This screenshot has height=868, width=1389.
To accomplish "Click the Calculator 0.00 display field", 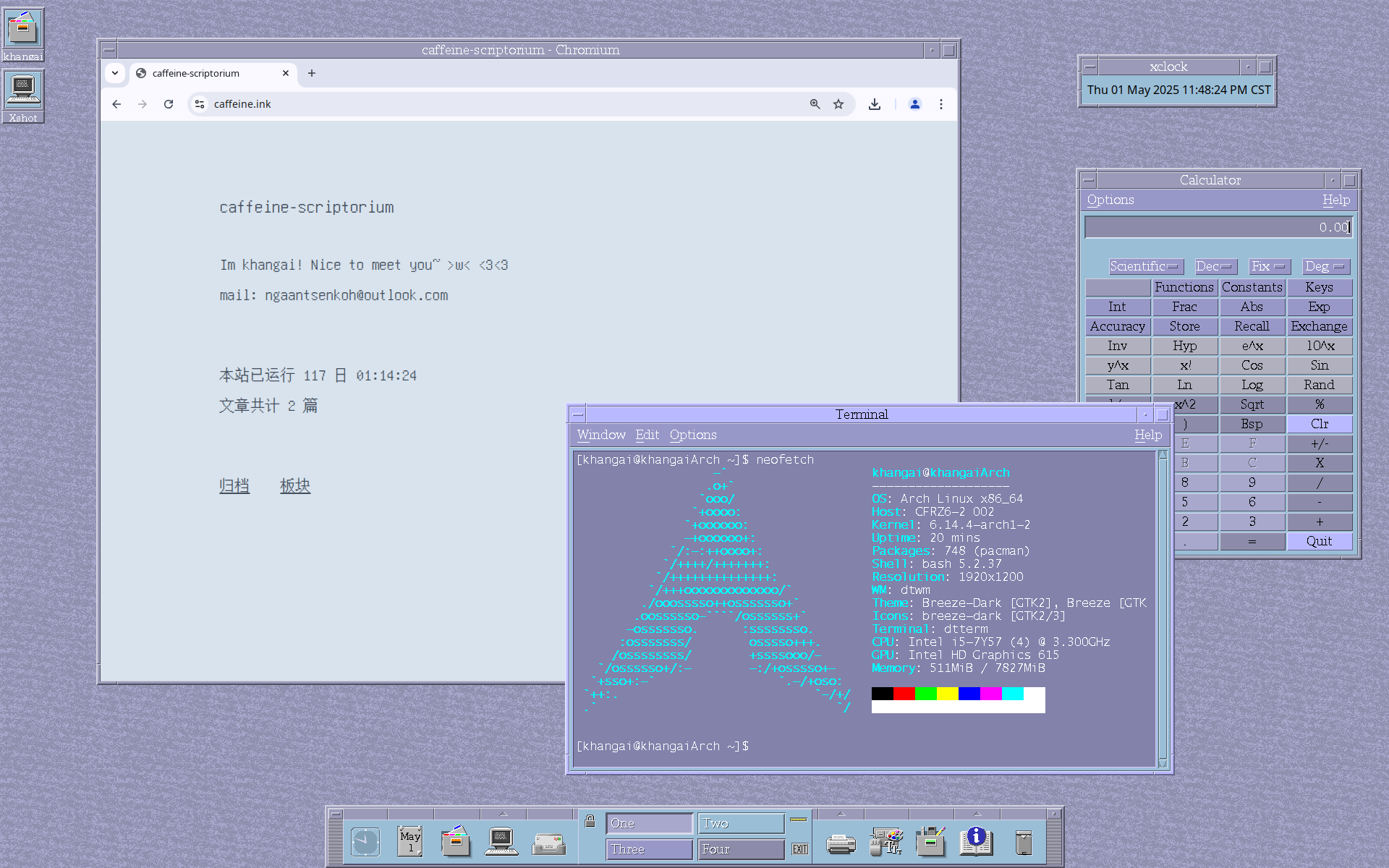I will [x=1218, y=227].
